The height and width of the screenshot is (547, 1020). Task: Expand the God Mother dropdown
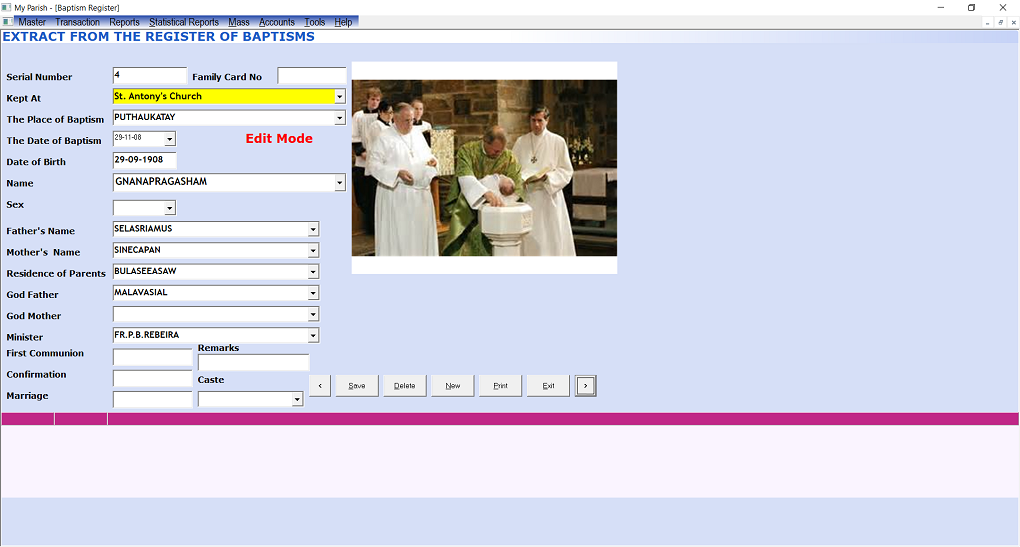[x=313, y=314]
